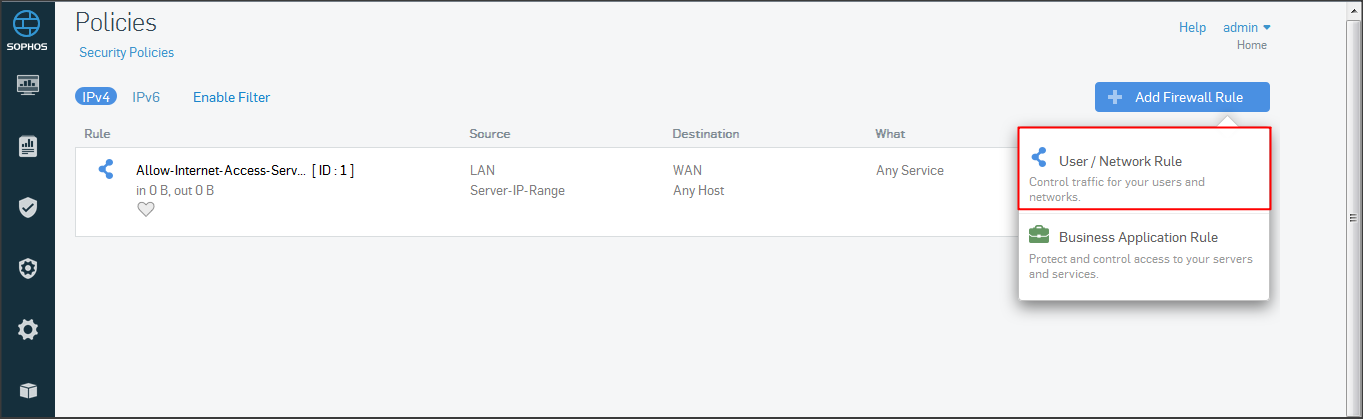Click the vertical scrollbar handle at right

click(x=1354, y=218)
